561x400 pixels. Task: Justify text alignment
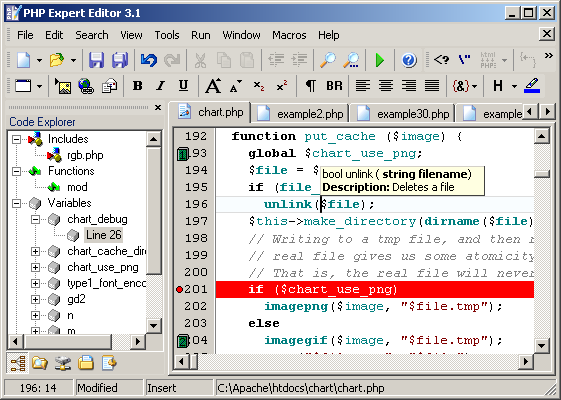[432, 86]
